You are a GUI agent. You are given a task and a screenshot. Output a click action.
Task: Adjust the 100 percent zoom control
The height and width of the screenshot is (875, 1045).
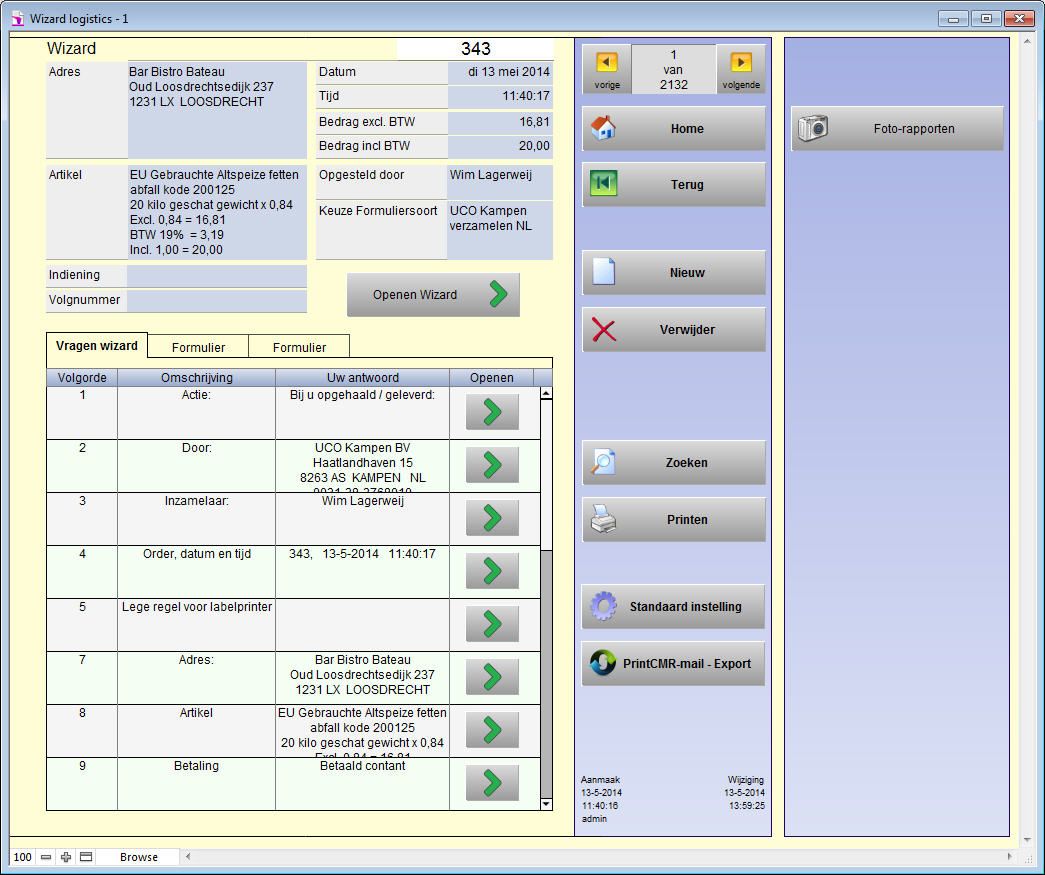[22, 857]
